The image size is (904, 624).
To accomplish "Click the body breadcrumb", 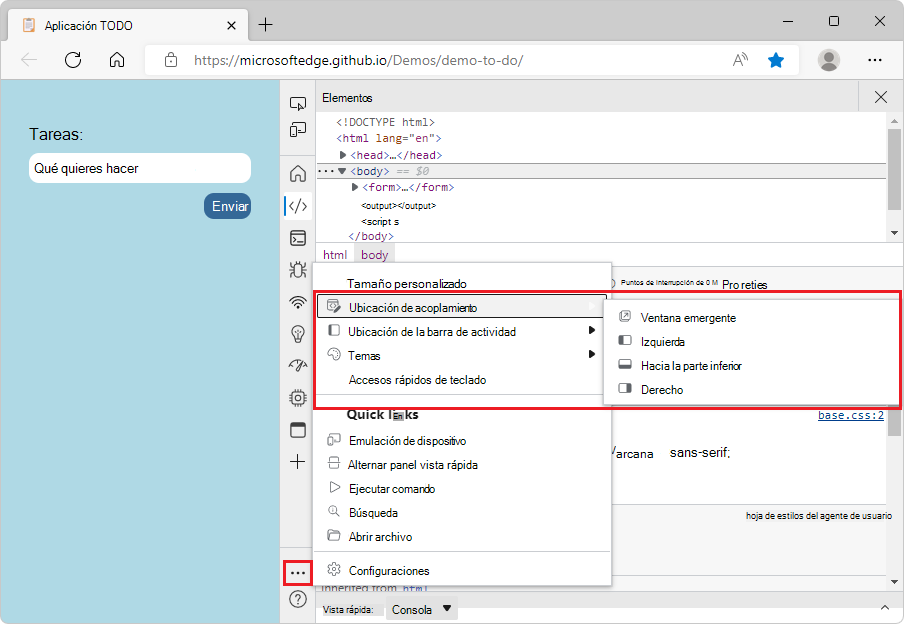I will 375,255.
